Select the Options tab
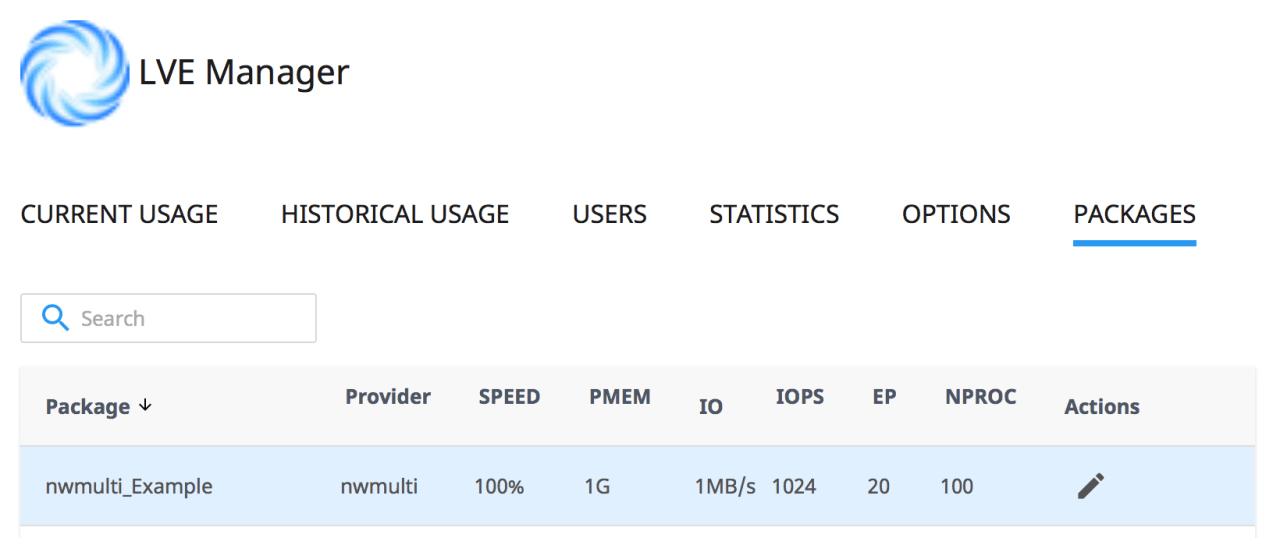Image resolution: width=1280 pixels, height=538 pixels. coord(956,214)
